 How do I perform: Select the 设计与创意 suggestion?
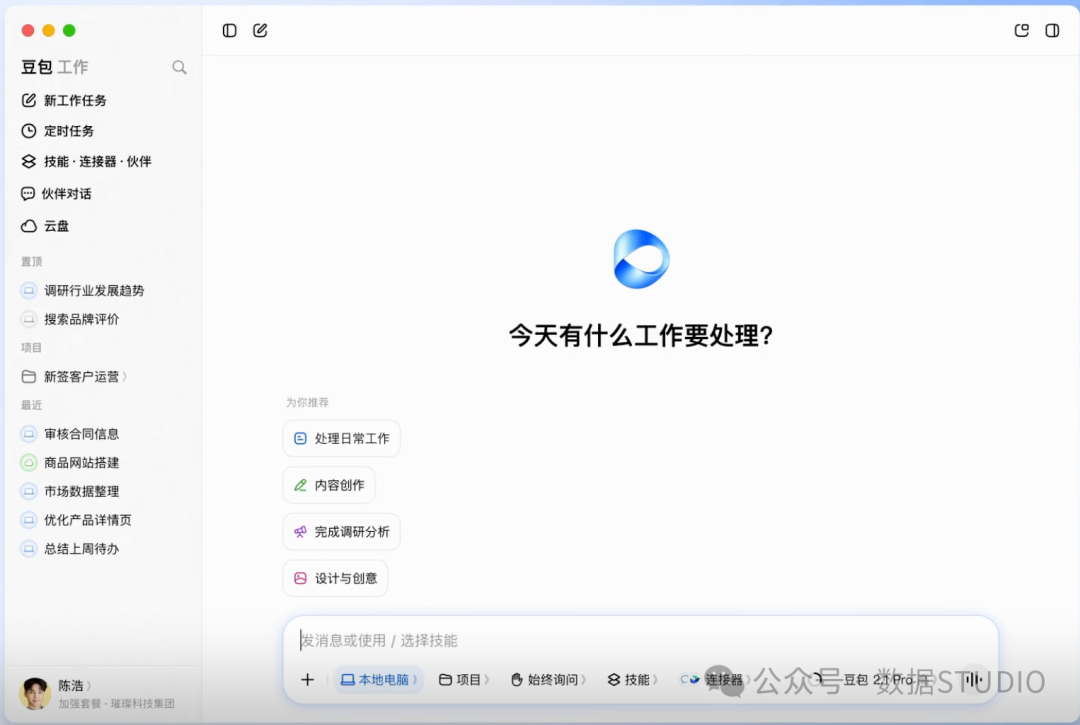point(335,578)
